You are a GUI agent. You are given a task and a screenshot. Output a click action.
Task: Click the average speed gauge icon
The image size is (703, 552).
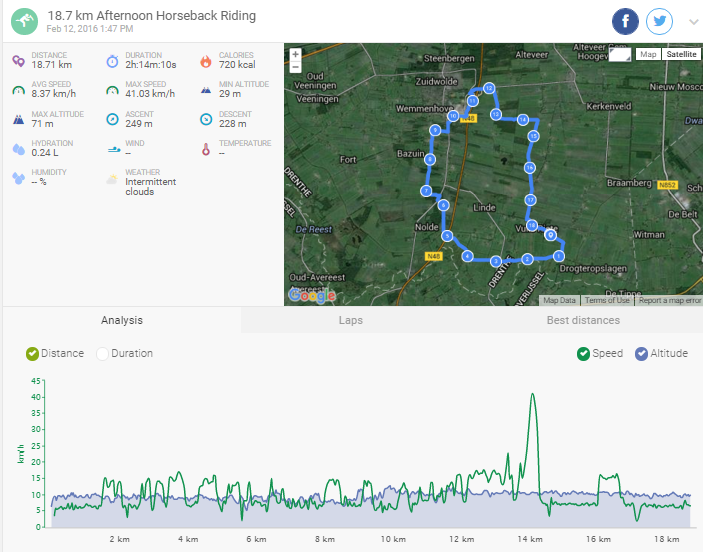click(x=18, y=90)
